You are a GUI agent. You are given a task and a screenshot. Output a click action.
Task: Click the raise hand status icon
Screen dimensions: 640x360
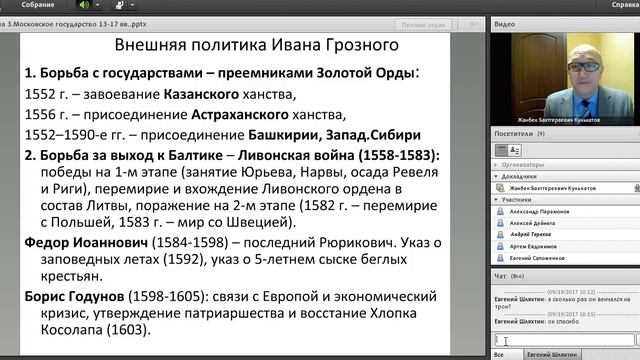click(x=120, y=5)
